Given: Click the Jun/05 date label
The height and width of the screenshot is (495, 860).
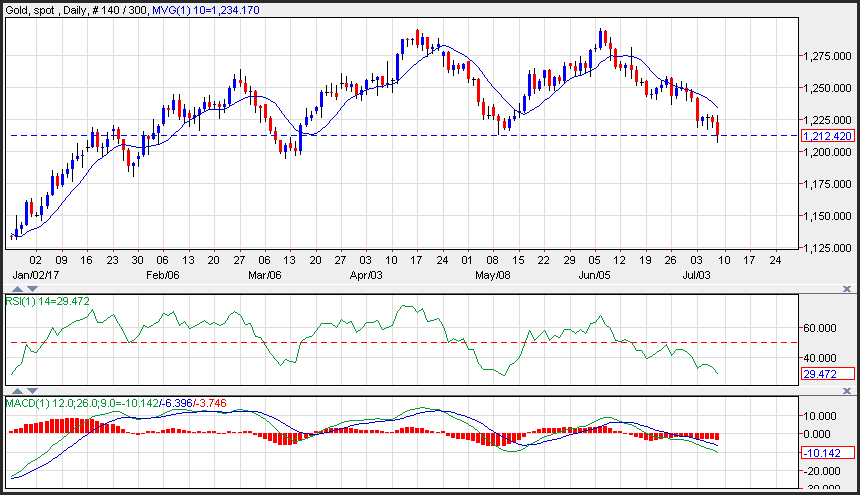Looking at the screenshot, I should tap(596, 274).
